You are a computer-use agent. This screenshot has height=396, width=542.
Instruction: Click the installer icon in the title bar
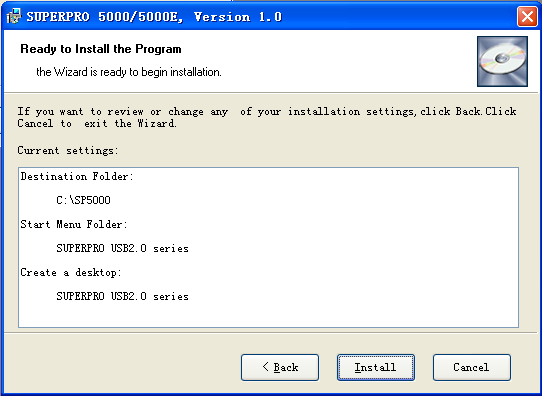pyautogui.click(x=14, y=16)
